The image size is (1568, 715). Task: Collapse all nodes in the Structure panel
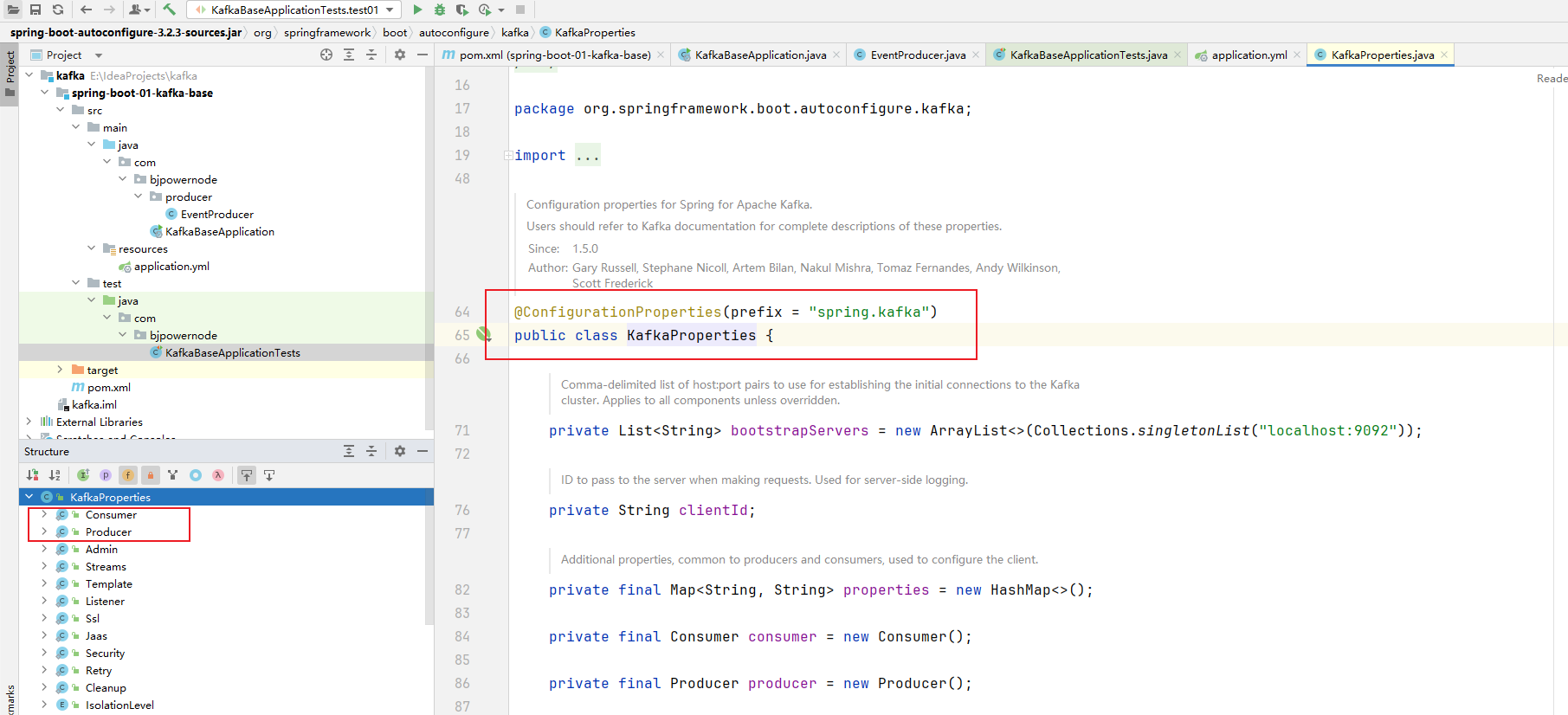[371, 451]
